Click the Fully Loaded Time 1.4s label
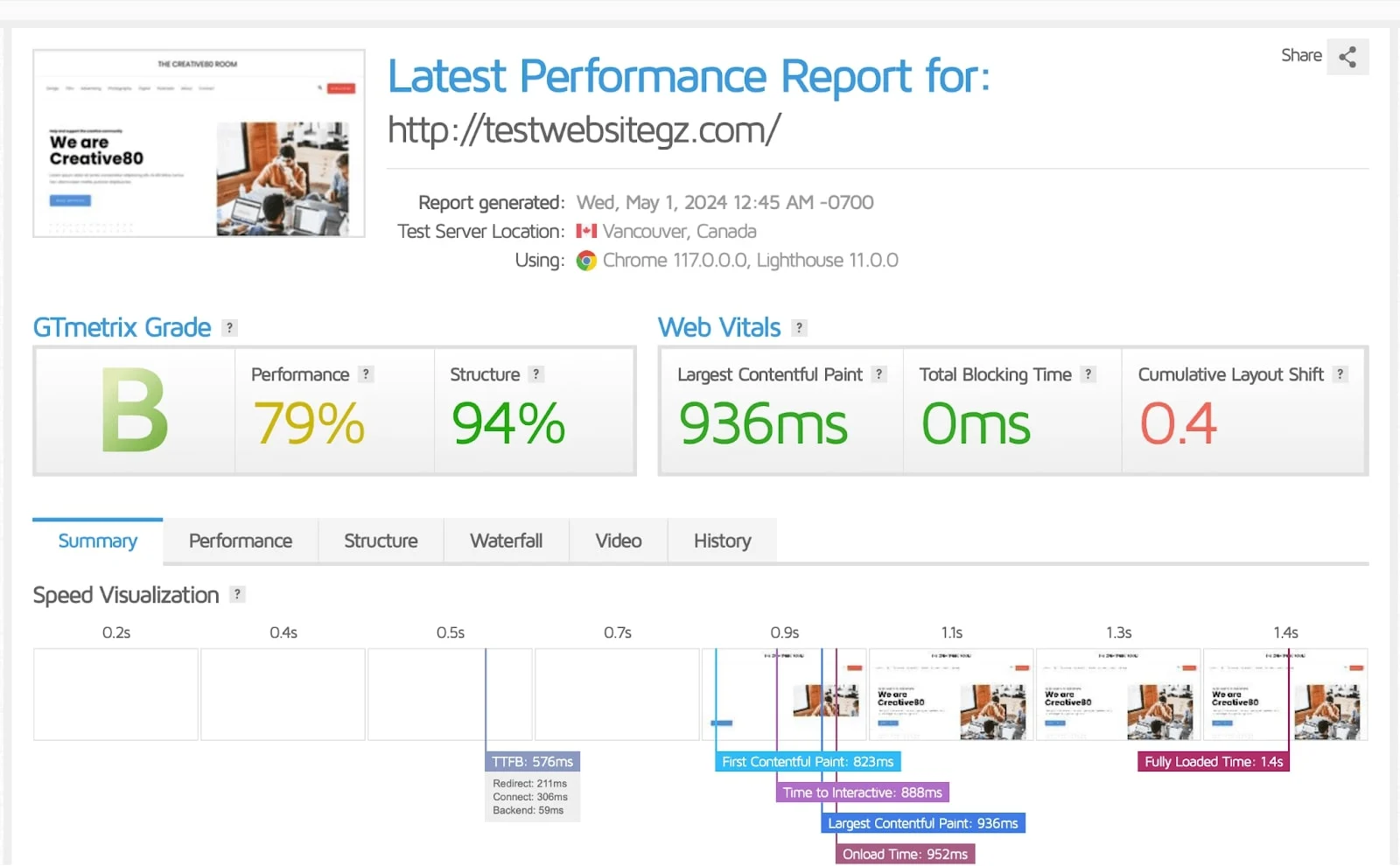The height and width of the screenshot is (866, 1400). coord(1213,761)
